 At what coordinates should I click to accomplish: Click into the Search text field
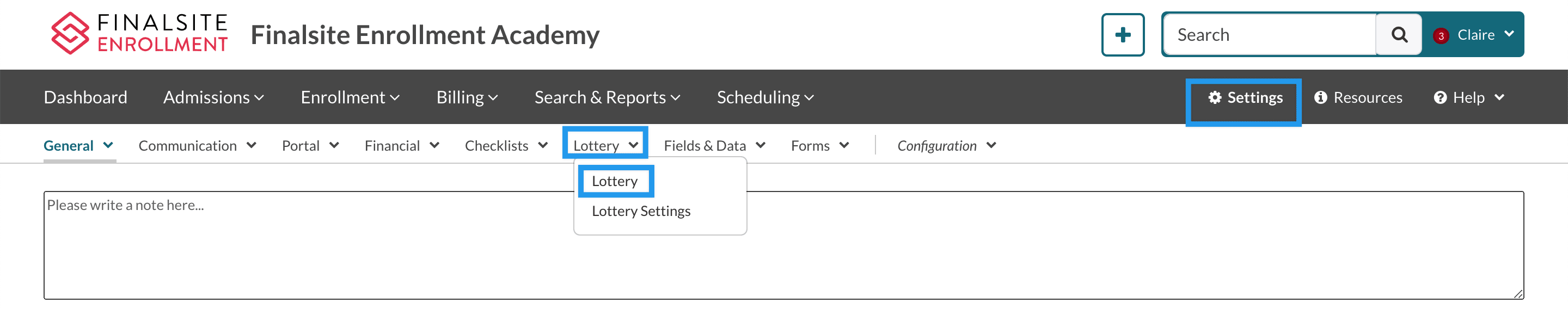(x=1269, y=35)
